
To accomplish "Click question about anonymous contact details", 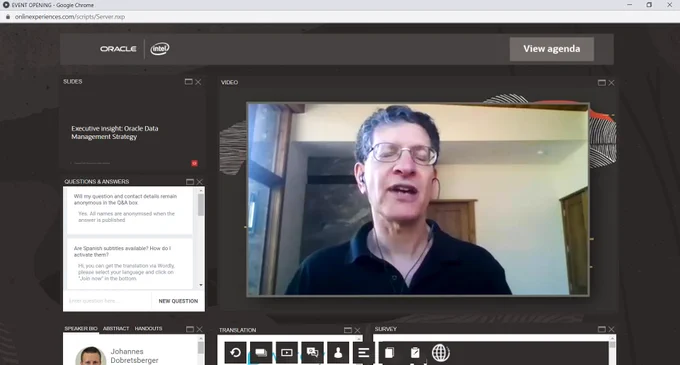I will coord(125,199).
